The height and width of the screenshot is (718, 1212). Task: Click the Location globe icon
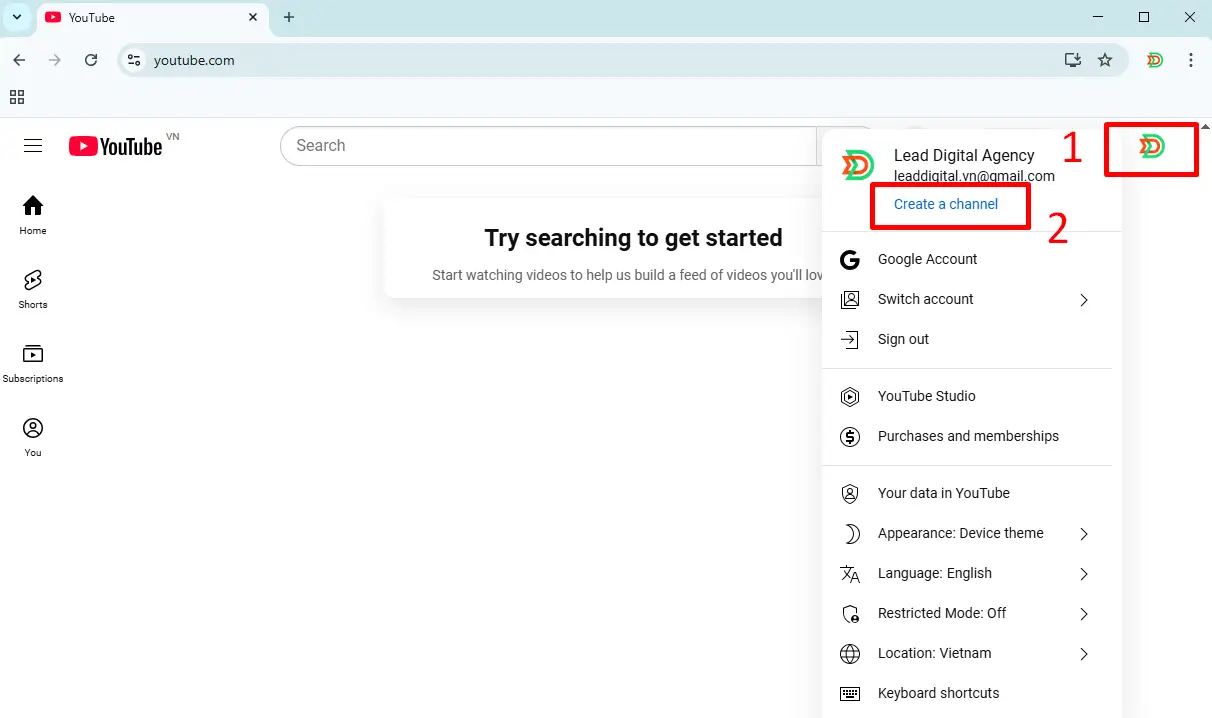tap(850, 653)
